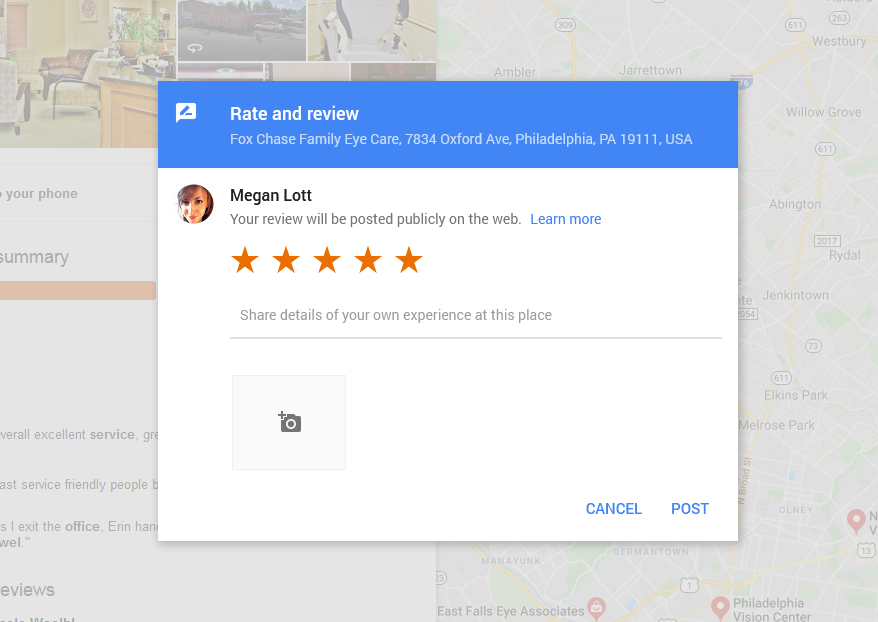Open the waiting room photo thumbnail
The image size is (878, 622).
[88, 74]
